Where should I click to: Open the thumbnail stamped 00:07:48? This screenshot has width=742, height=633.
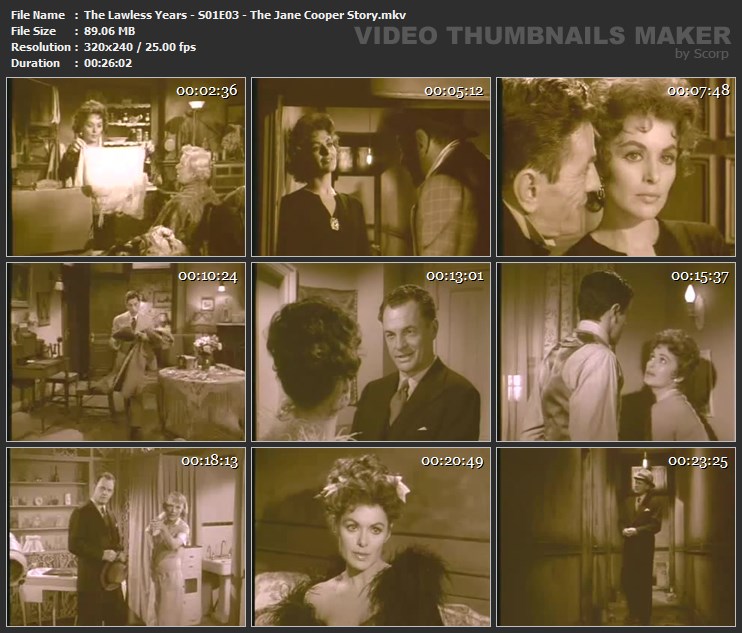pos(616,167)
